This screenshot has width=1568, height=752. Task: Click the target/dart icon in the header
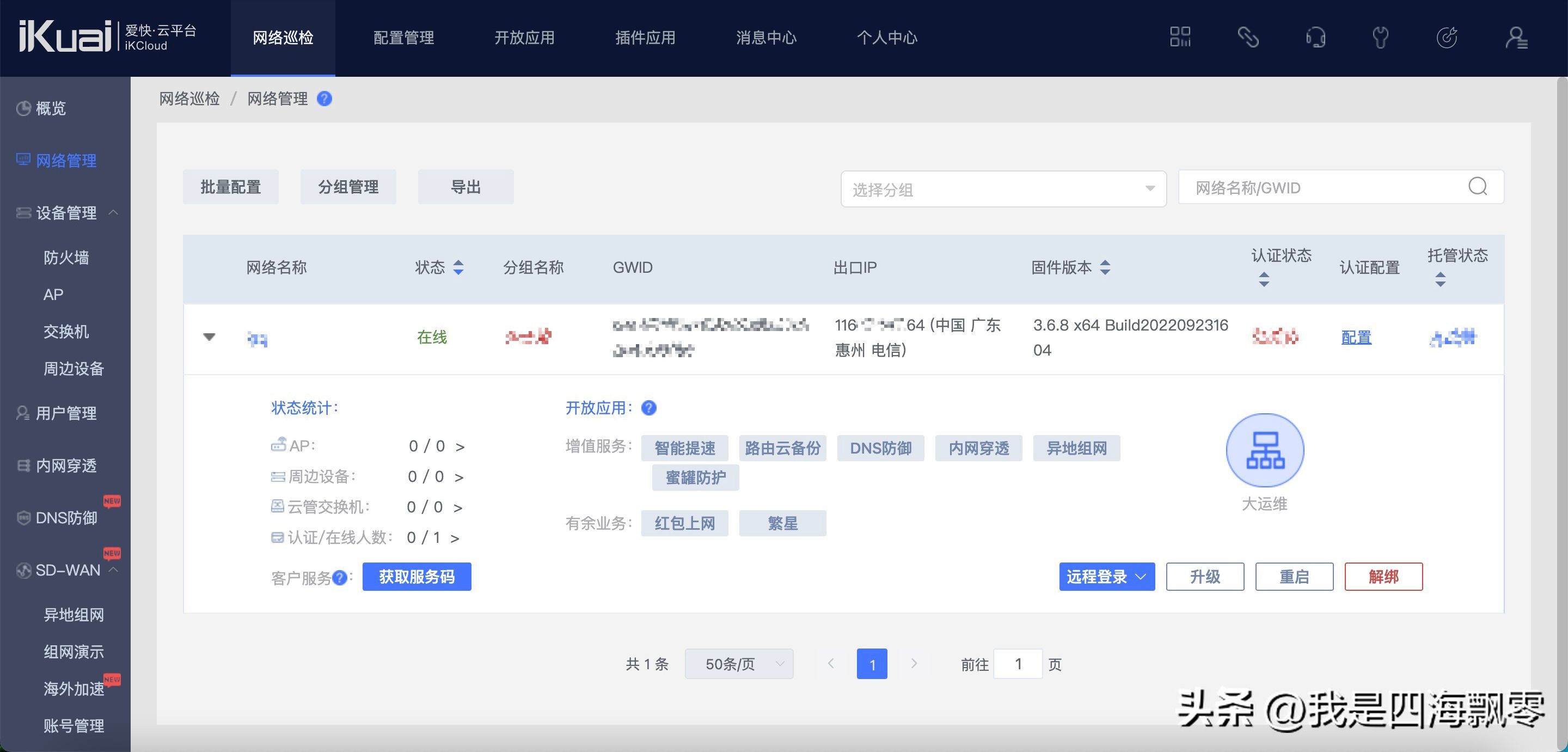(1448, 37)
